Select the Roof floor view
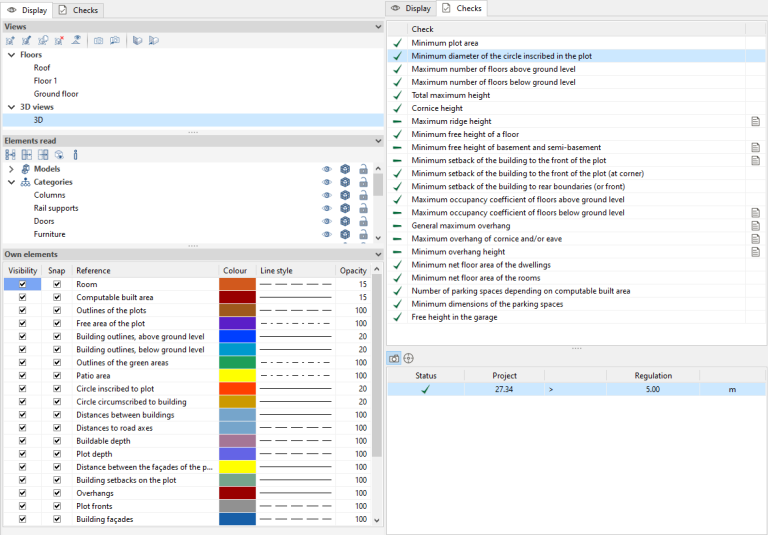Screen dimensions: 768x535 coord(42,68)
